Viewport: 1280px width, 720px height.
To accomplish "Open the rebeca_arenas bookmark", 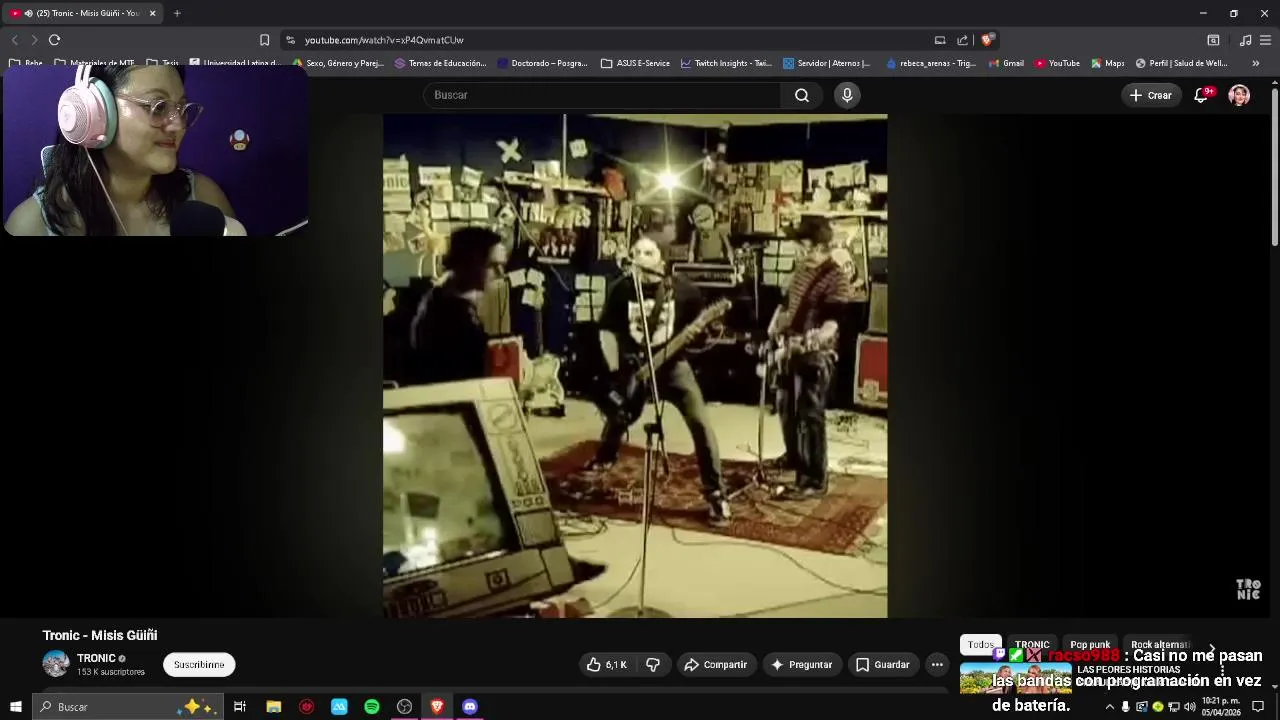I will (x=930, y=63).
